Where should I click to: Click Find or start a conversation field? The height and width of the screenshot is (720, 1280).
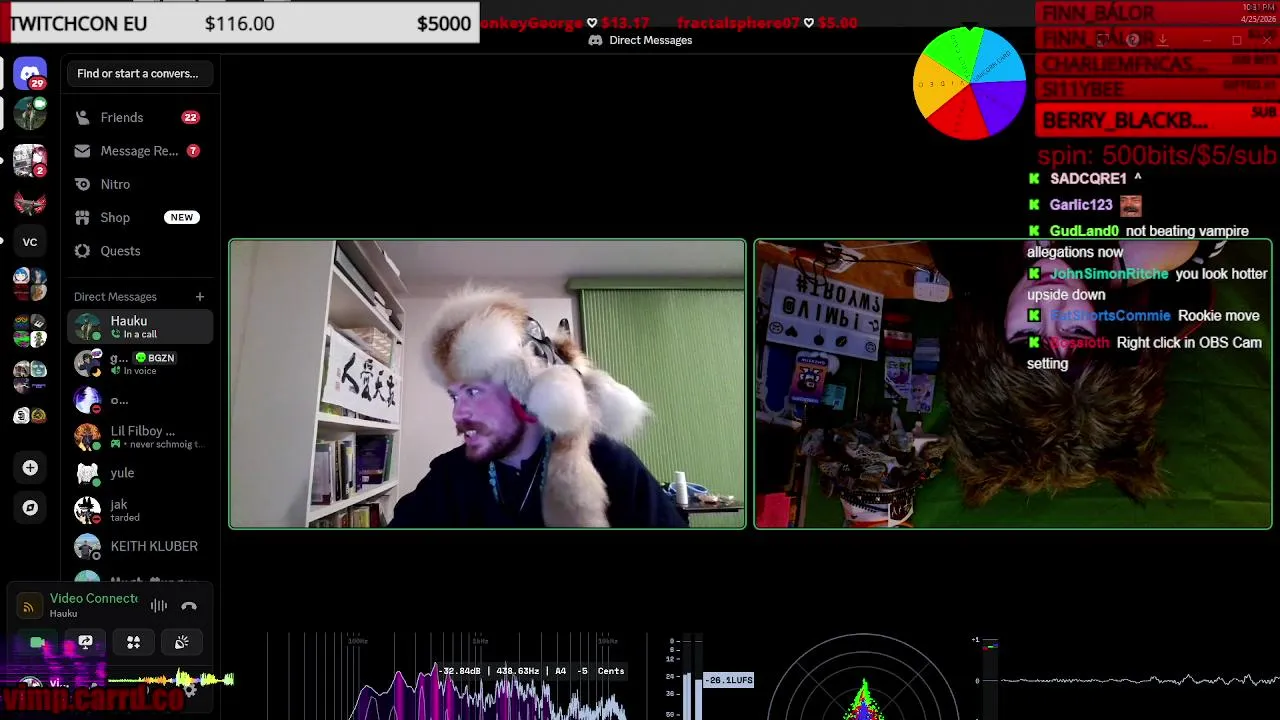pyautogui.click(x=139, y=73)
